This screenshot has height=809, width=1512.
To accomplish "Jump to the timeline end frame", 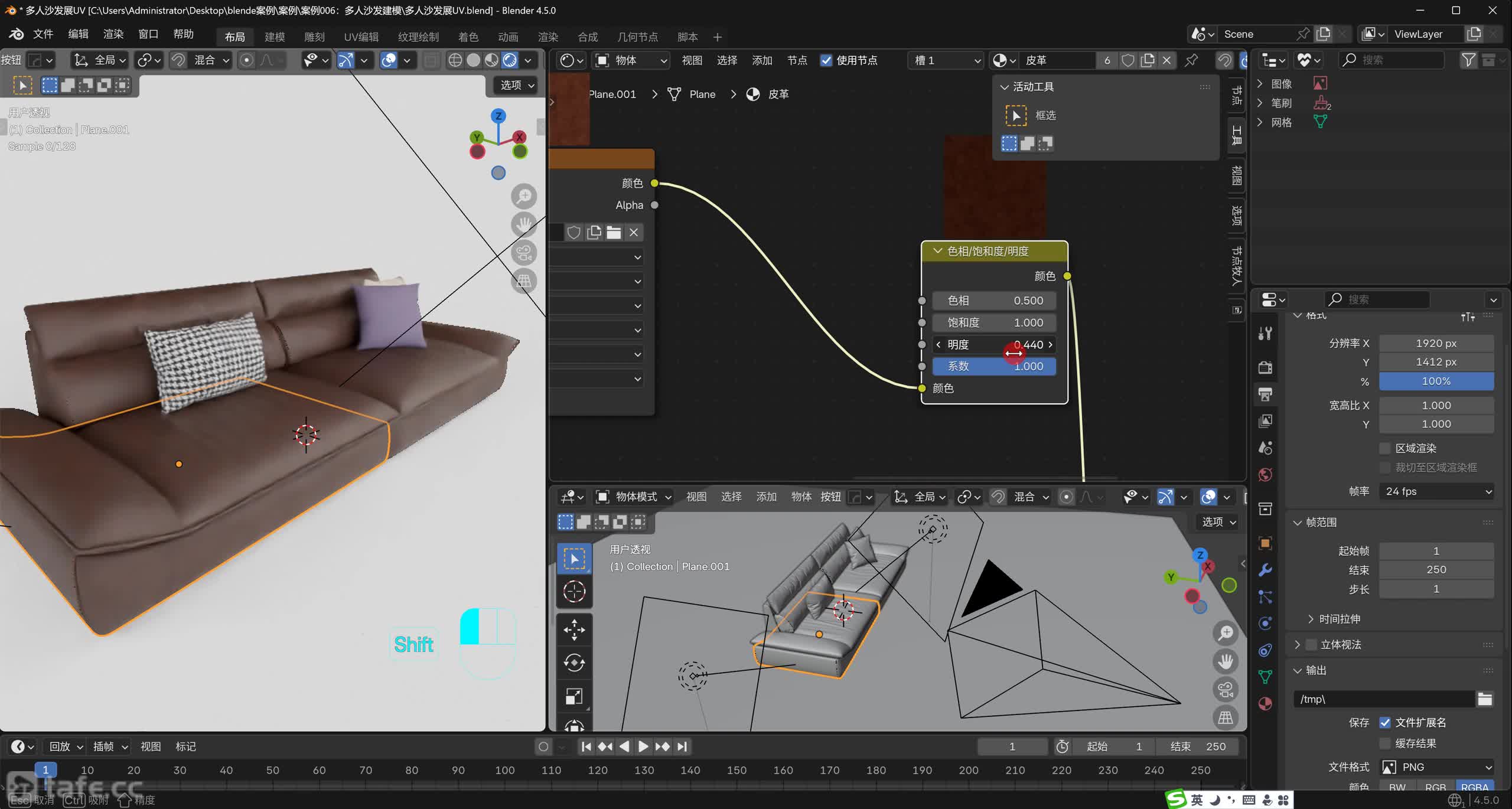I will point(682,746).
